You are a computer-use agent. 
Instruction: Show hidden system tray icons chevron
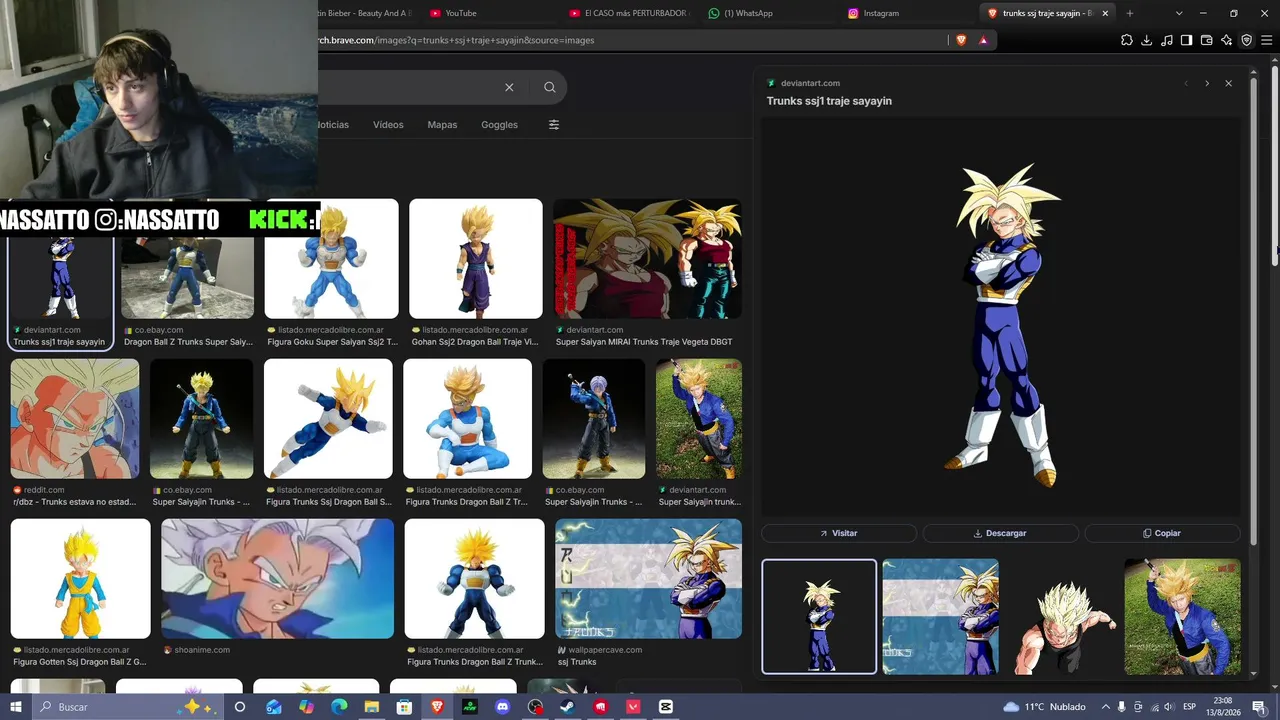[1105, 707]
